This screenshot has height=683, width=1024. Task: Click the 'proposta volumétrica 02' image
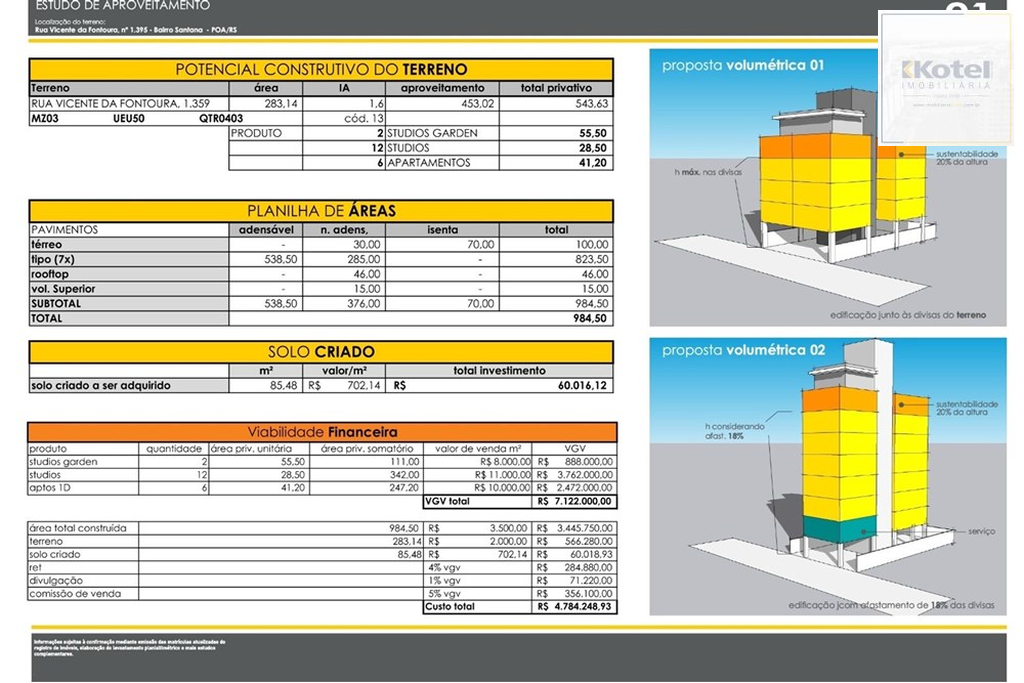click(x=827, y=477)
